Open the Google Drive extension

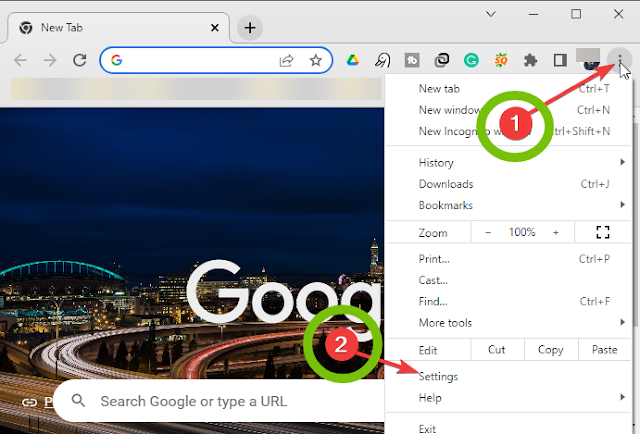point(353,60)
